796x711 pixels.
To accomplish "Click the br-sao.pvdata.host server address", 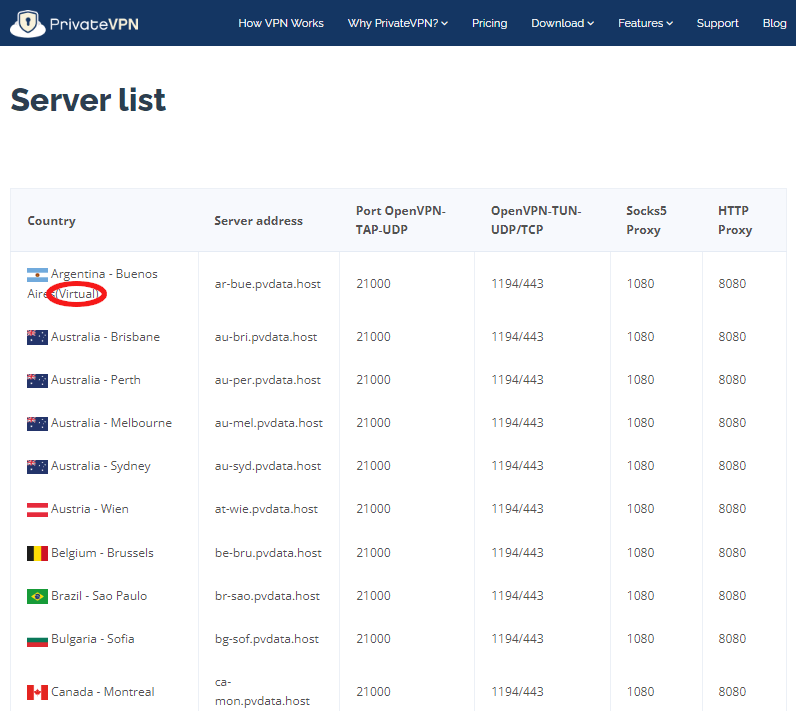I will 267,596.
